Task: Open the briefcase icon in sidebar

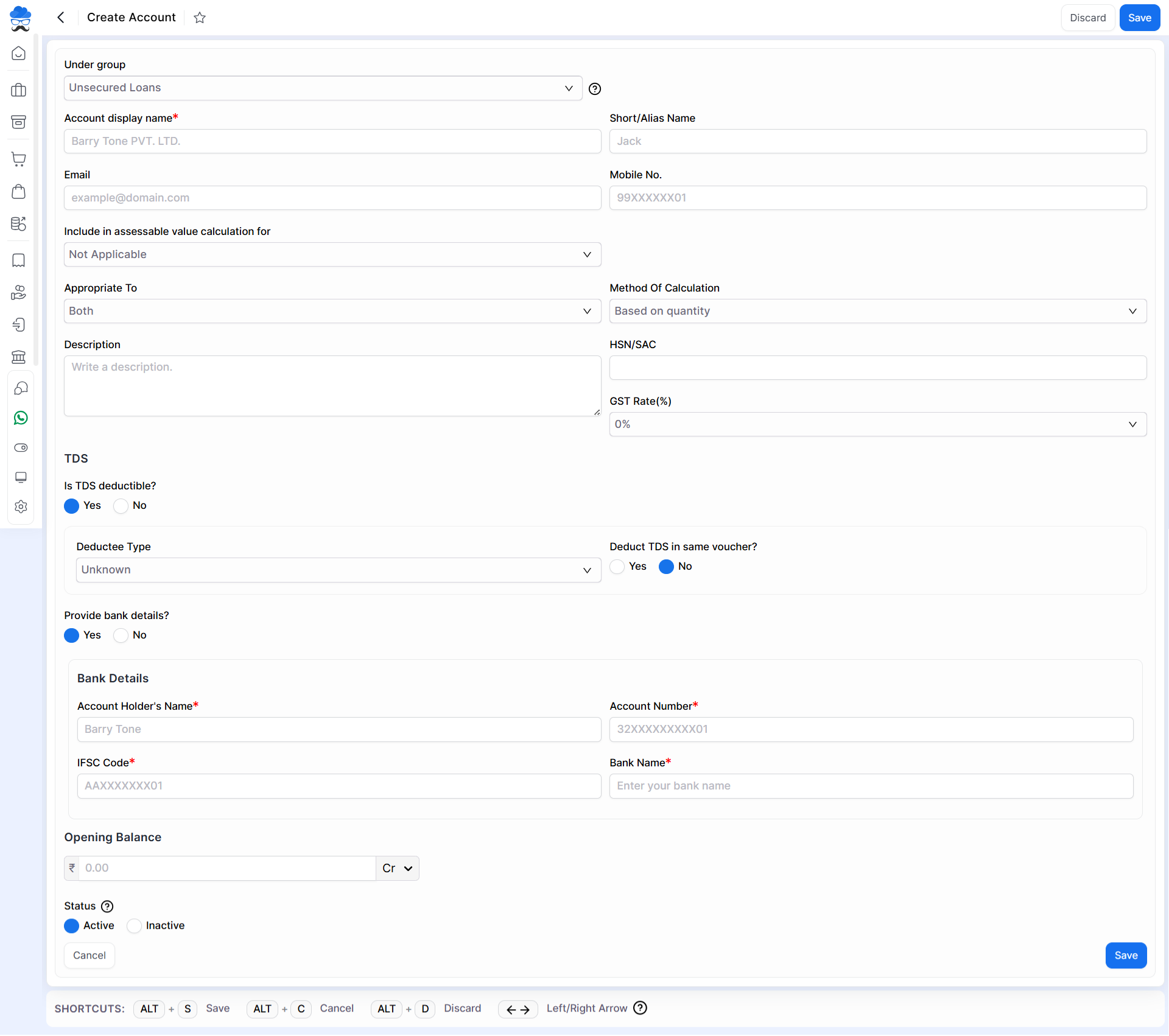Action: [x=19, y=90]
